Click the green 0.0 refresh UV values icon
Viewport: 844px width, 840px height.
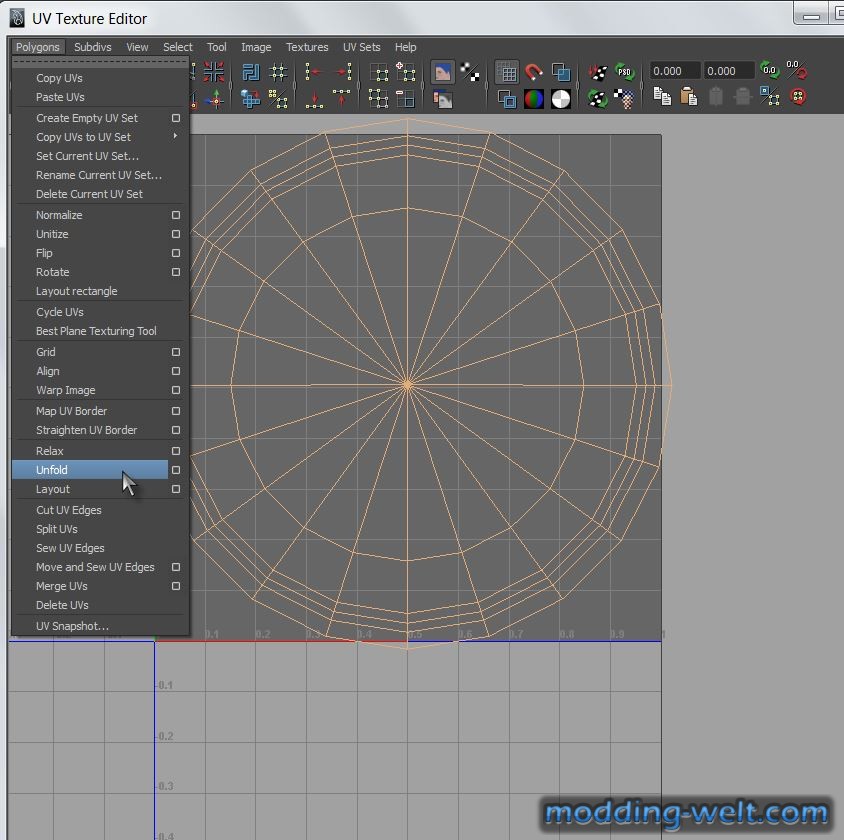pos(770,70)
